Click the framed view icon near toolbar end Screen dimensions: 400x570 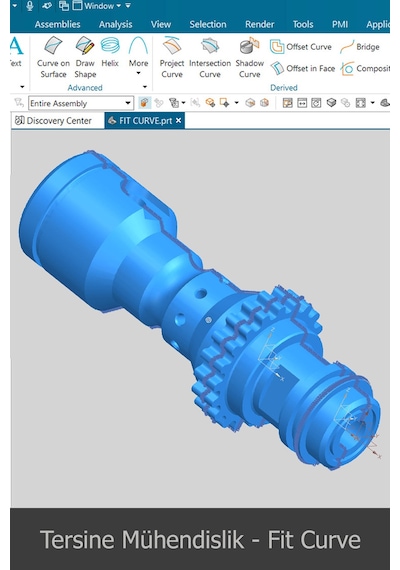360,103
